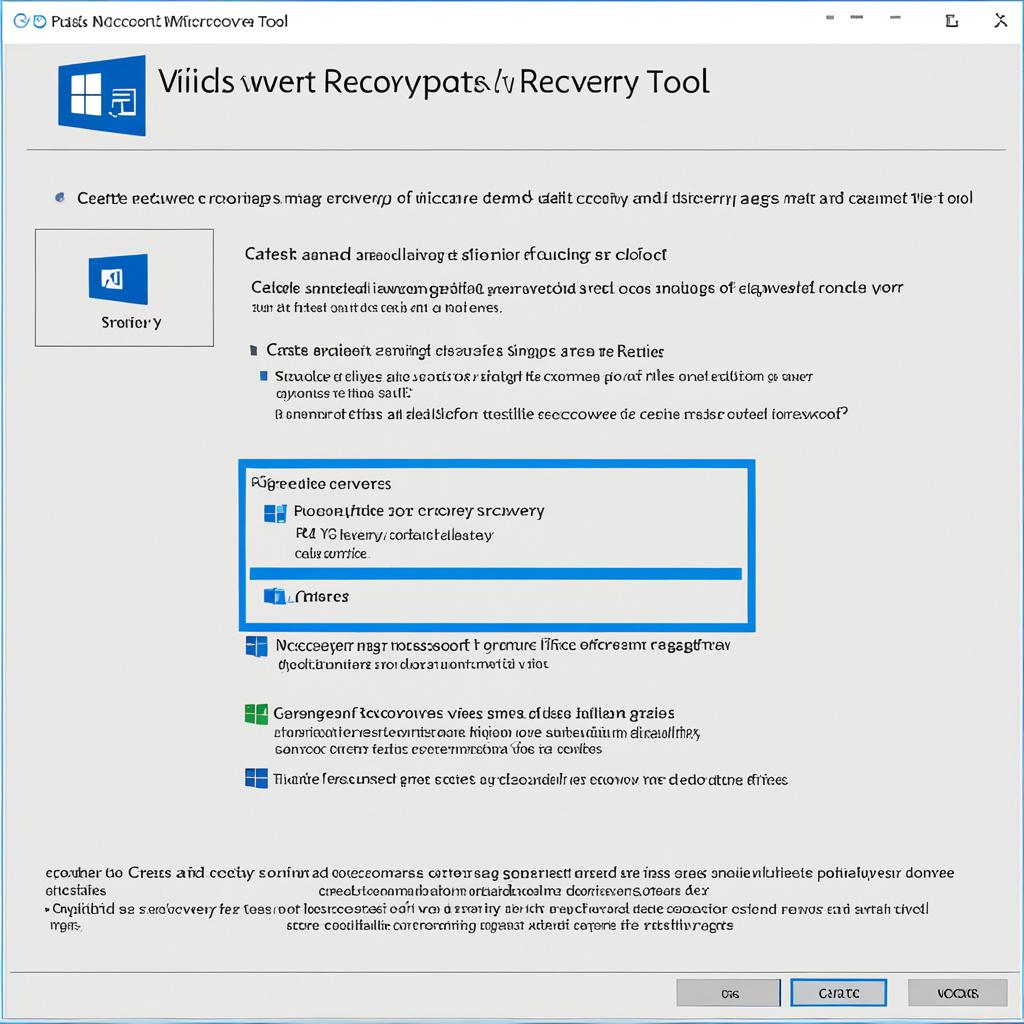Click the dark bullet marker beside "Carste sracieort" line
Viewport: 1024px width, 1024px height.
pos(253,351)
